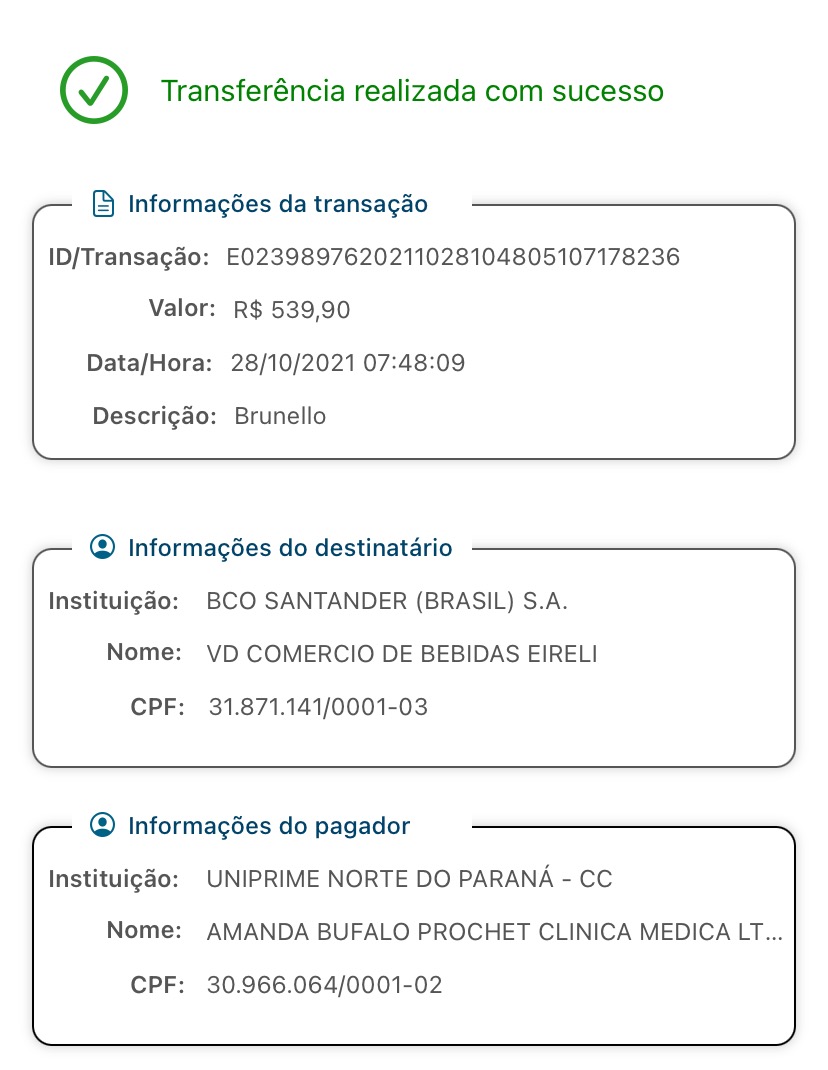Click the 'Informações do destinatário' section header
Screen dimensions: 828x1070
pos(290,547)
